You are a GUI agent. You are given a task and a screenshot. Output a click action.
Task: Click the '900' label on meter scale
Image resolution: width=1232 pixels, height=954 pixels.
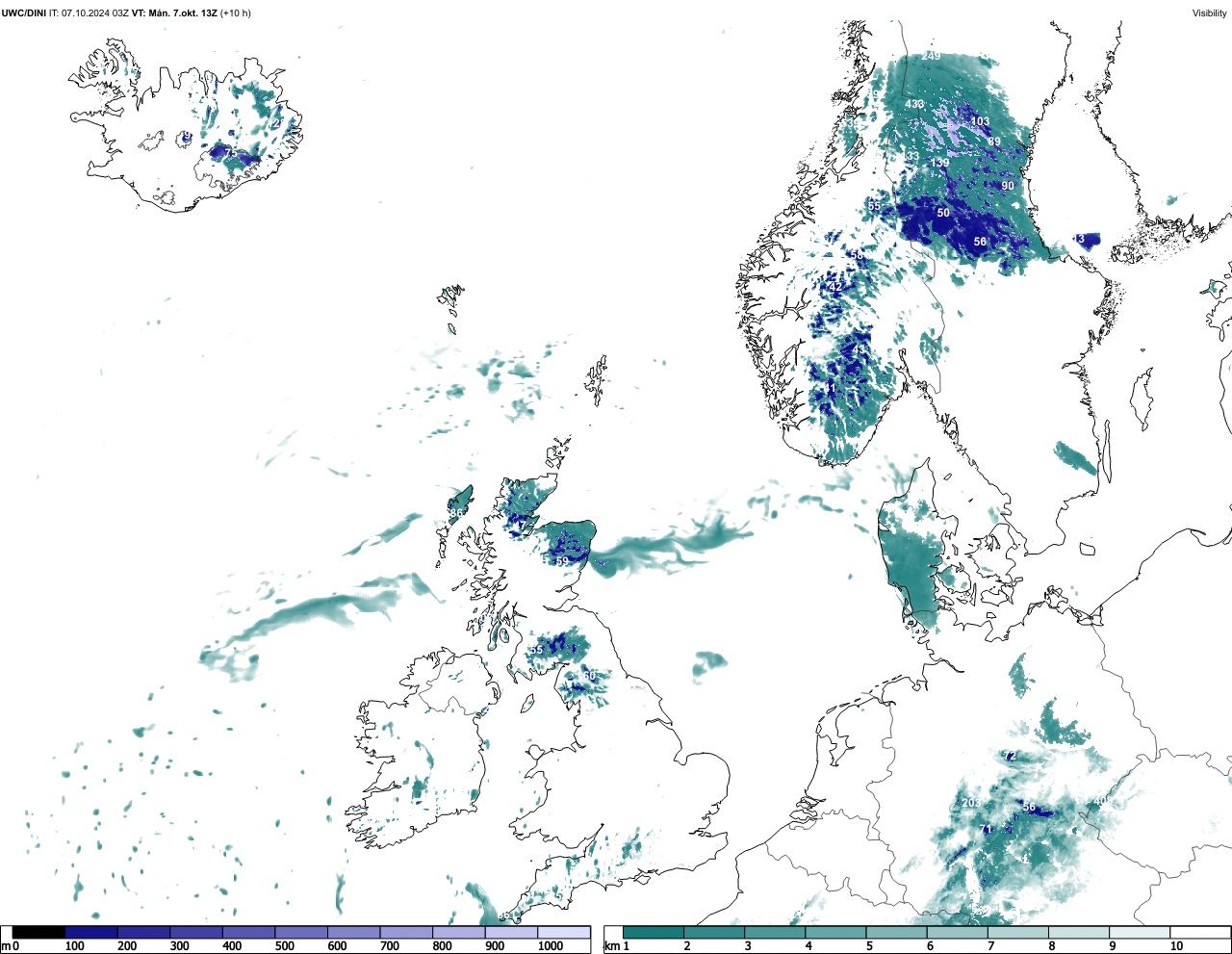[x=494, y=946]
